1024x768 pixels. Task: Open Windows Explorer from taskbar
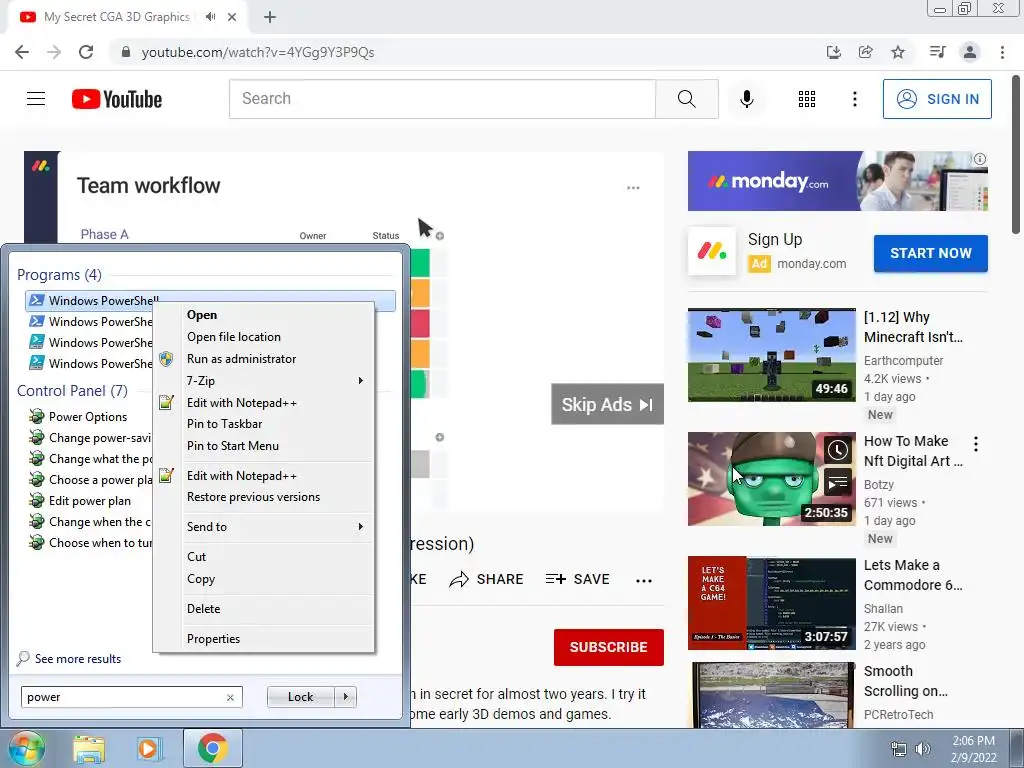[89, 749]
